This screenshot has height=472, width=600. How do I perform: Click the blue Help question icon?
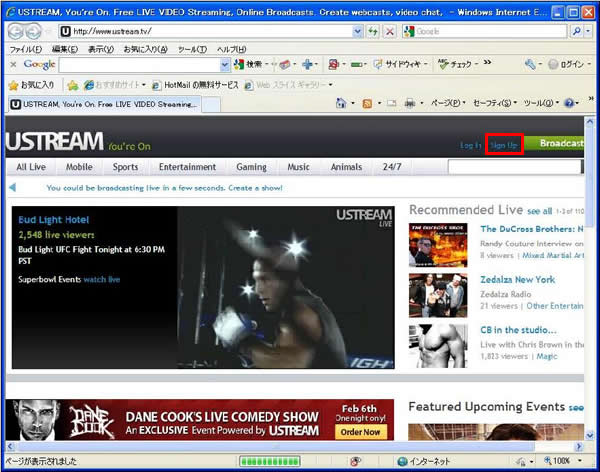point(569,103)
